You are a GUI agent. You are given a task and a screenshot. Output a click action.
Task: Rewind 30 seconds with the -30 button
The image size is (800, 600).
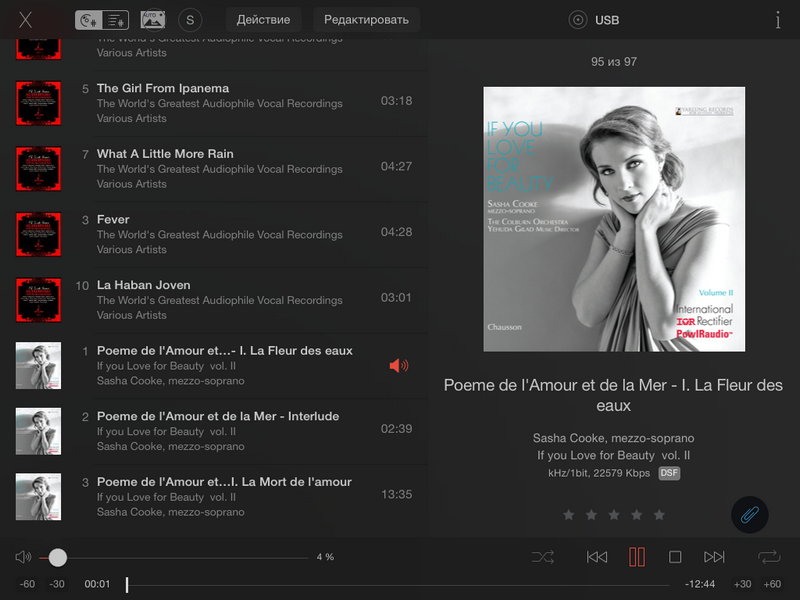point(57,584)
